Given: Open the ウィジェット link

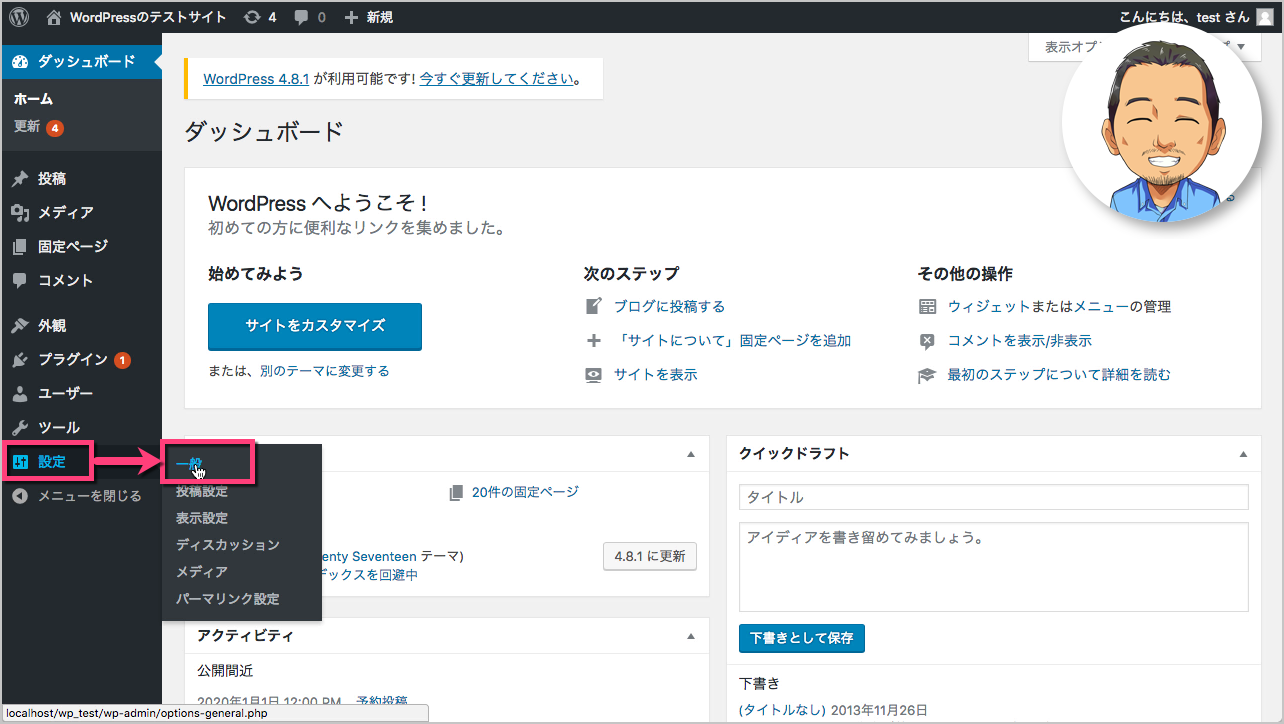Looking at the screenshot, I should tap(990, 307).
